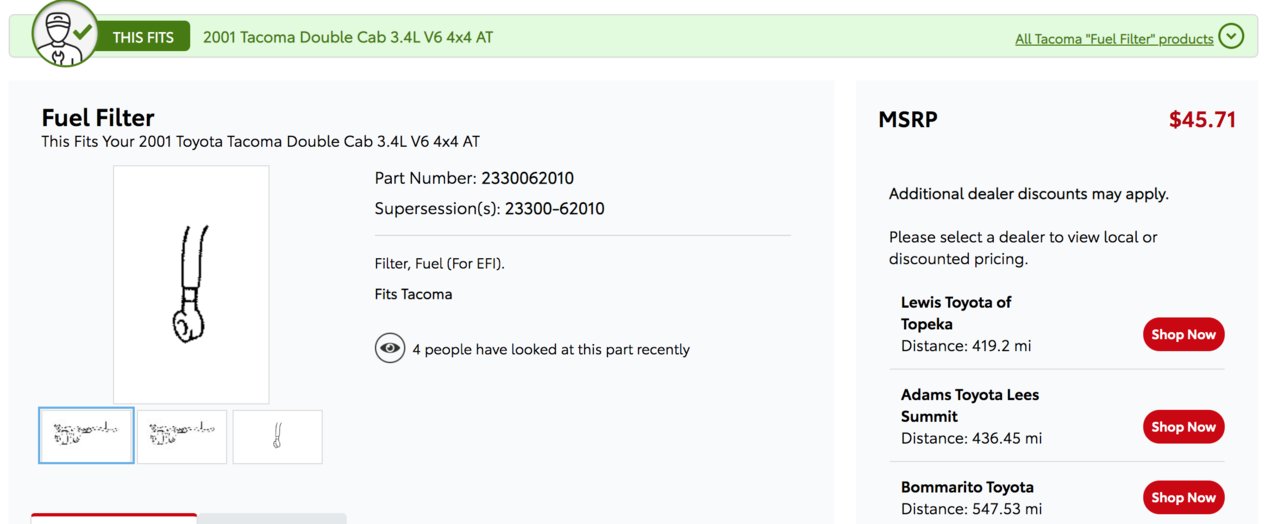Click Distance: 419.2 mi text
The height and width of the screenshot is (524, 1278).
click(965, 346)
